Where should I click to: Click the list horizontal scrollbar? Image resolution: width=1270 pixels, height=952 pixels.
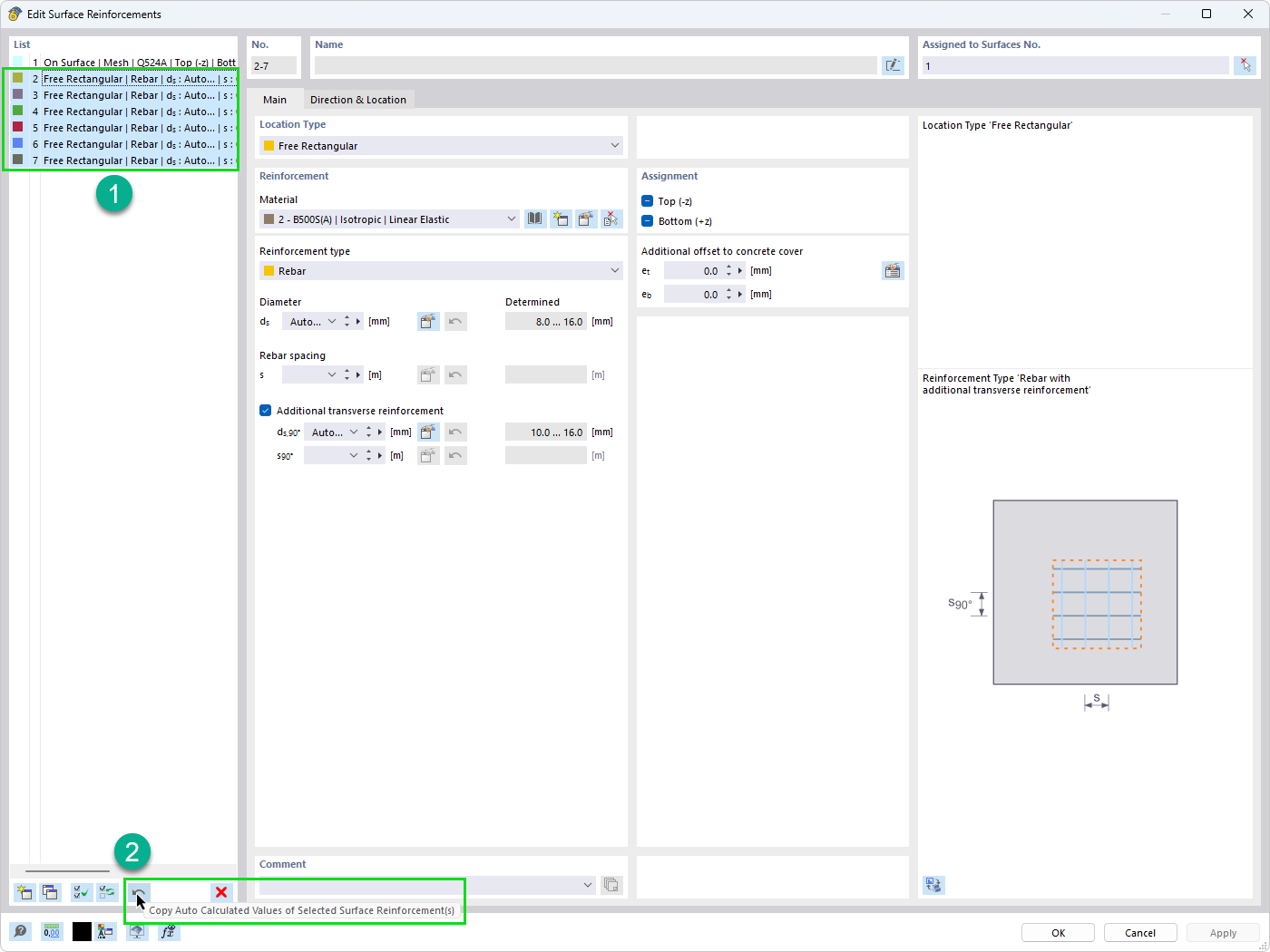click(x=67, y=871)
